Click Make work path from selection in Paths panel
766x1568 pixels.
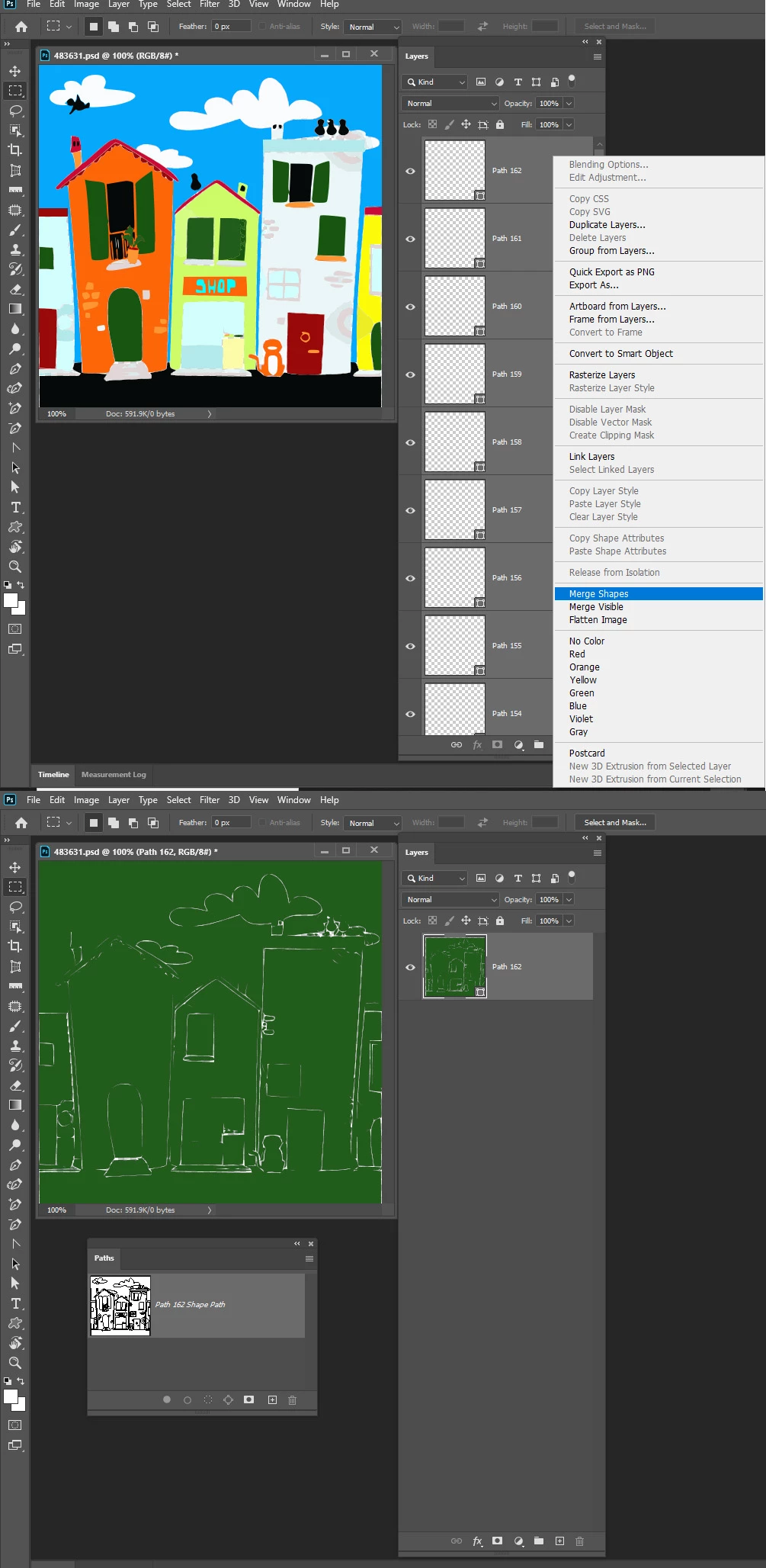pyautogui.click(x=228, y=1399)
